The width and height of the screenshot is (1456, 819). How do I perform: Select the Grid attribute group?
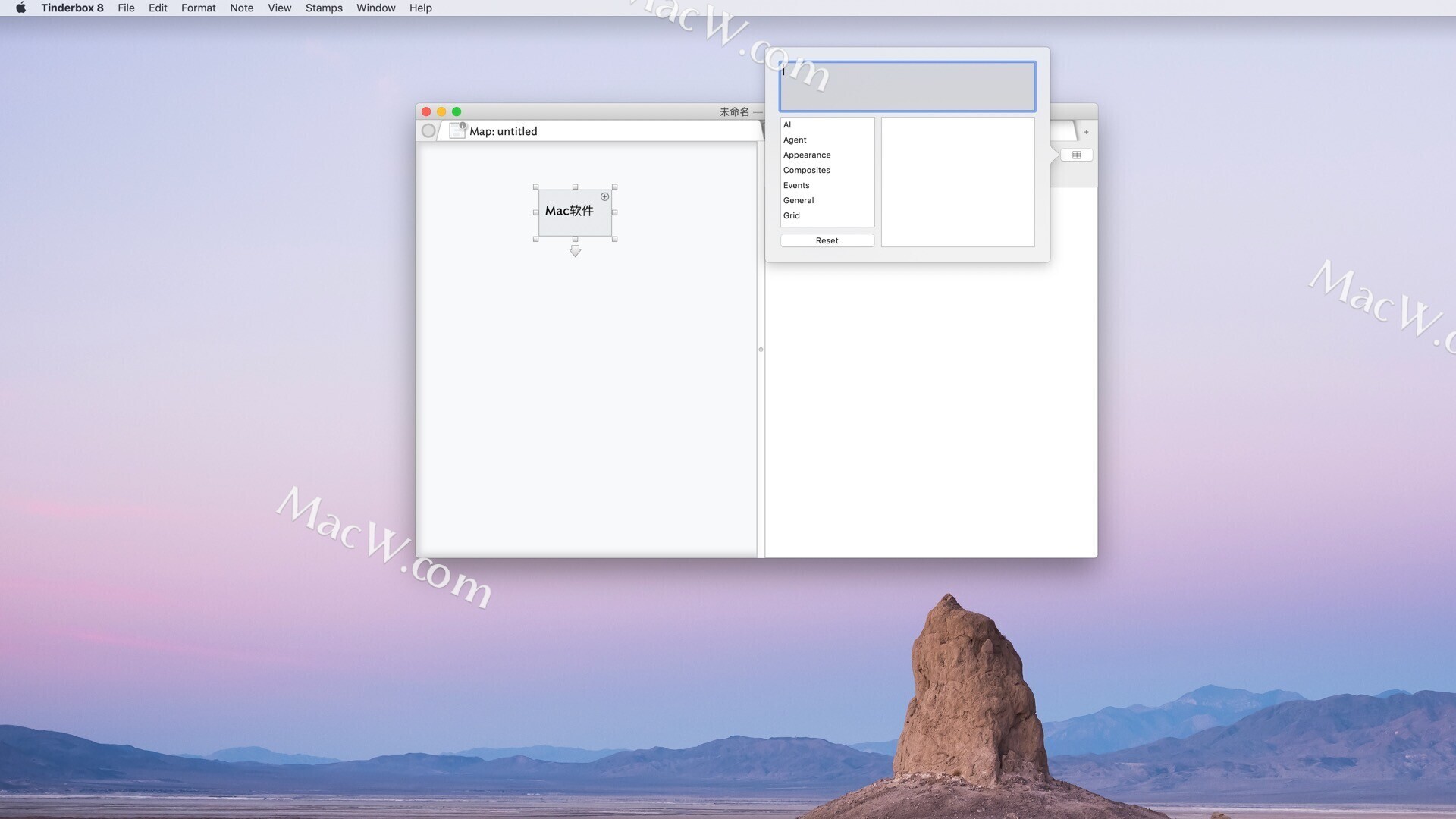tap(827, 215)
